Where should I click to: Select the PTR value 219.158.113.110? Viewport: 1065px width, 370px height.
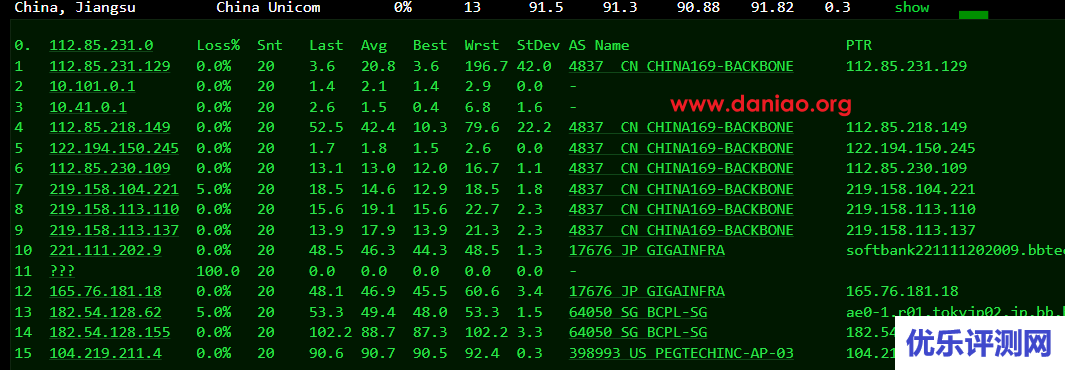[911, 209]
